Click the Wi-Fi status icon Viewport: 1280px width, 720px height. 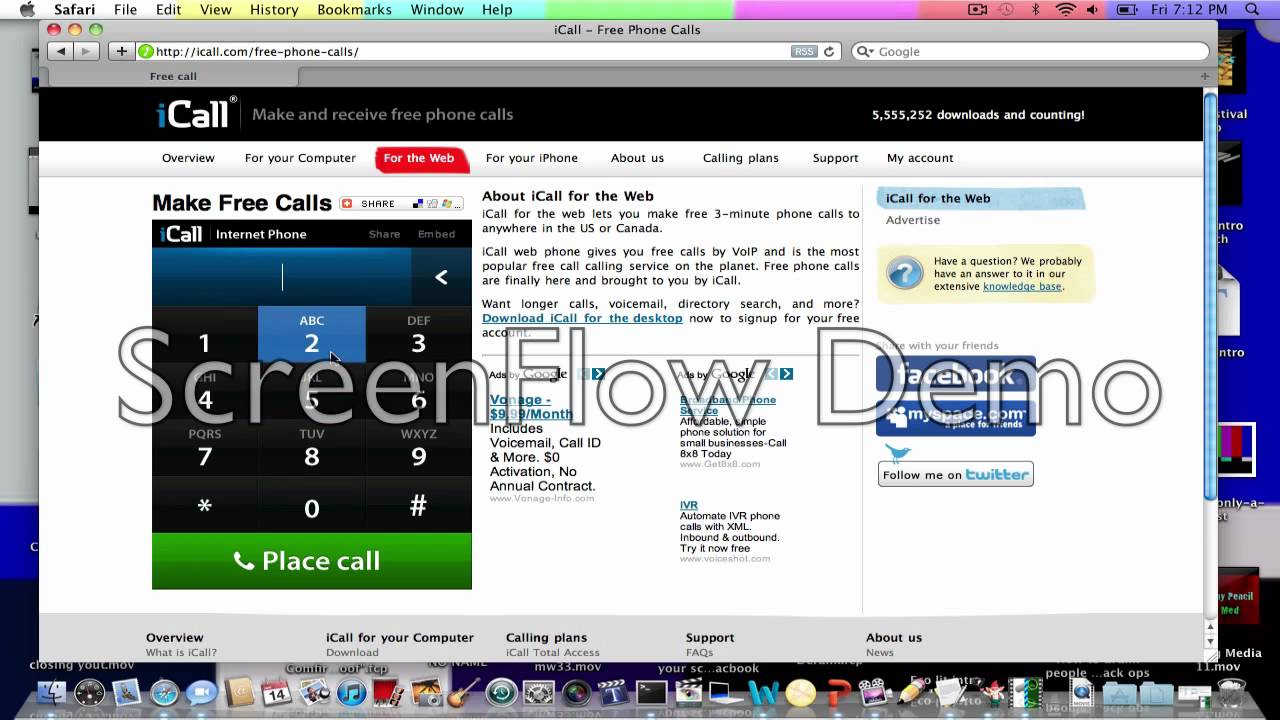point(1065,9)
